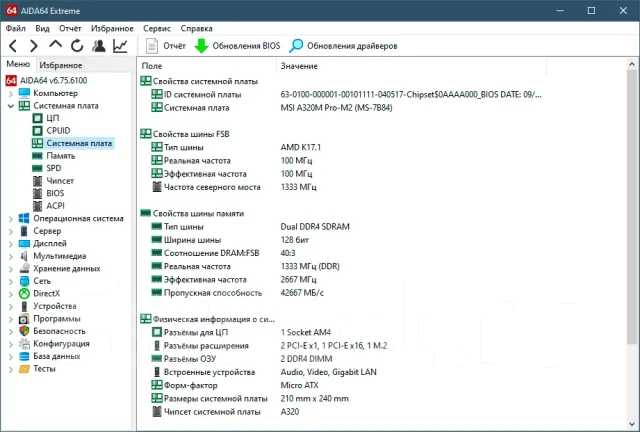This screenshot has width=640, height=432.
Task: Expand the Сервер tree node
Action: [x=11, y=232]
